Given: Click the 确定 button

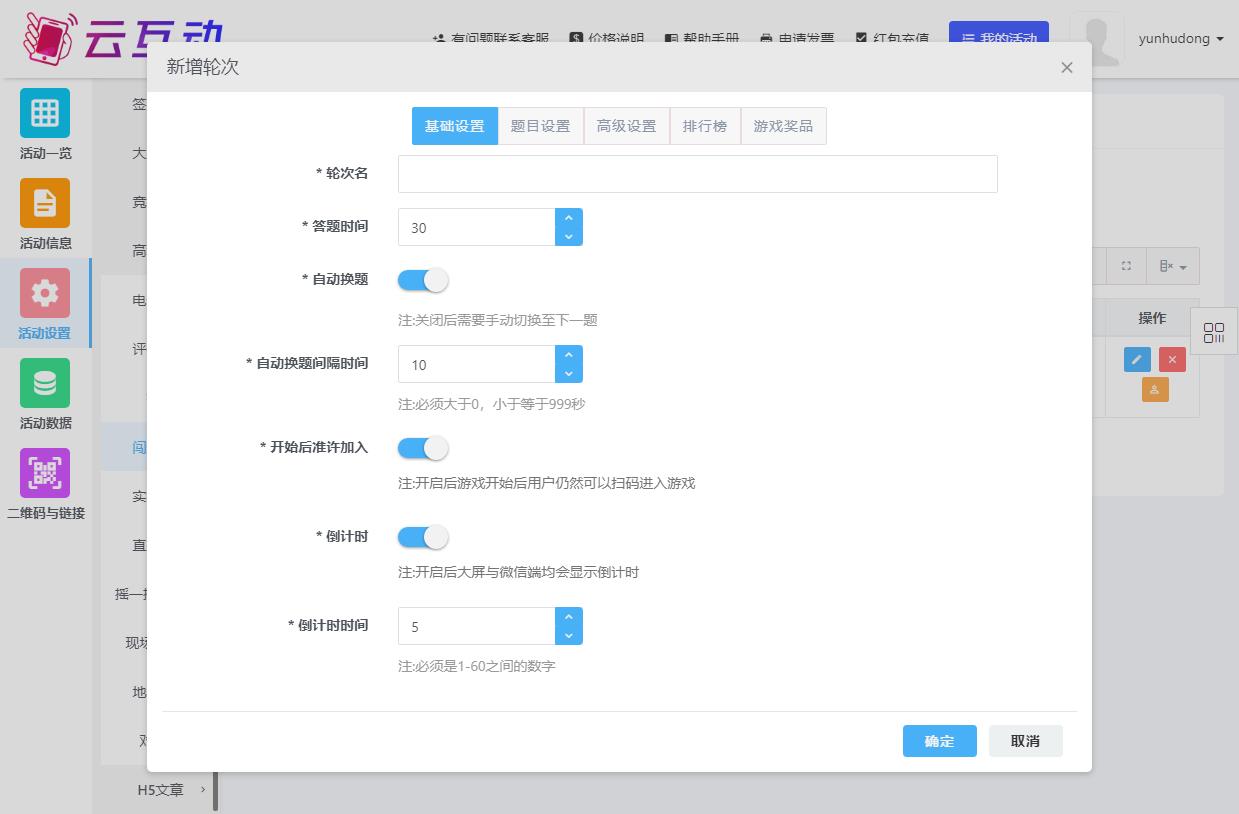Looking at the screenshot, I should point(939,741).
